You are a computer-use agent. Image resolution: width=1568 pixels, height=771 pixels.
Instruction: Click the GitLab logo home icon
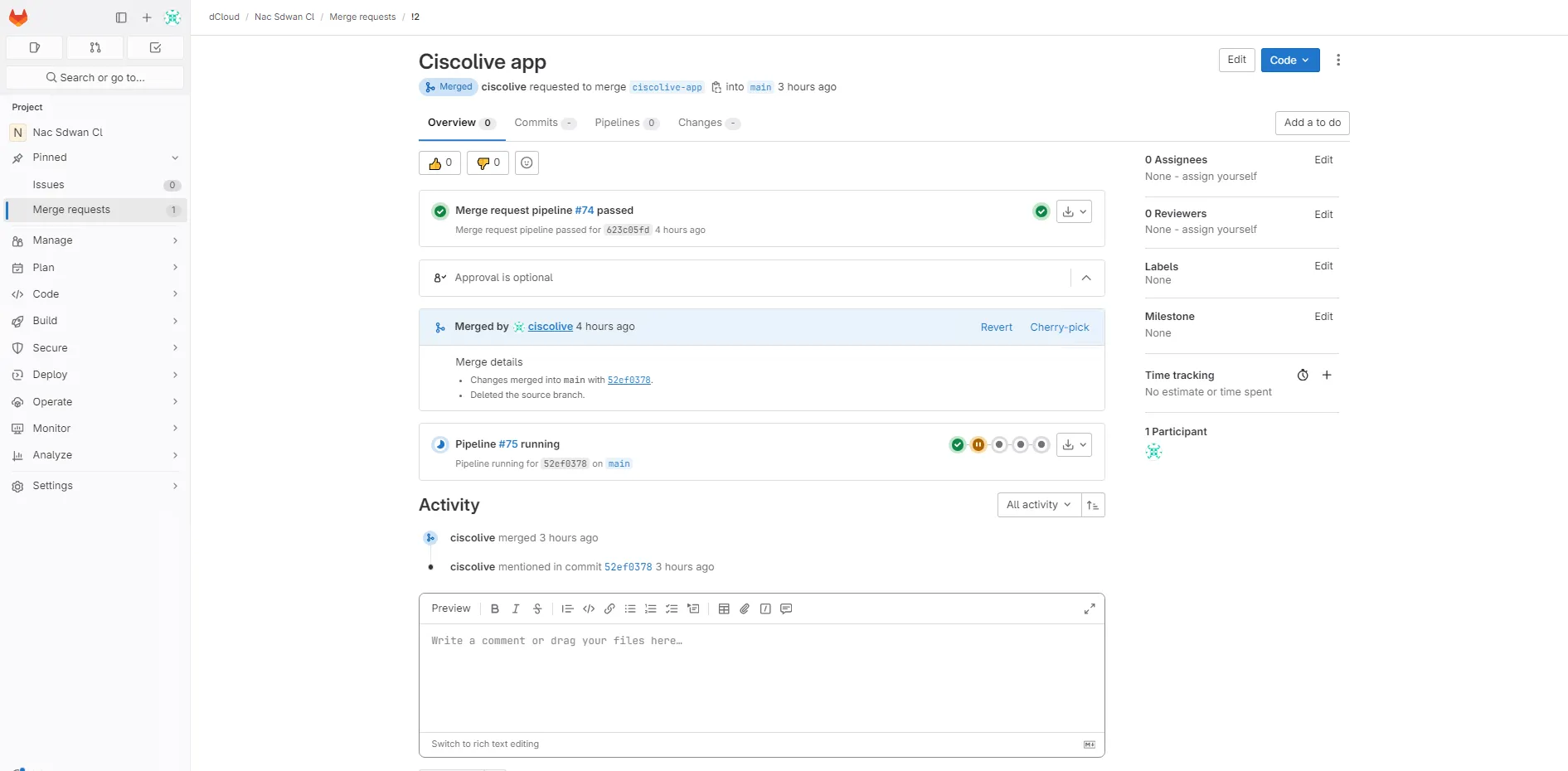pos(18,17)
